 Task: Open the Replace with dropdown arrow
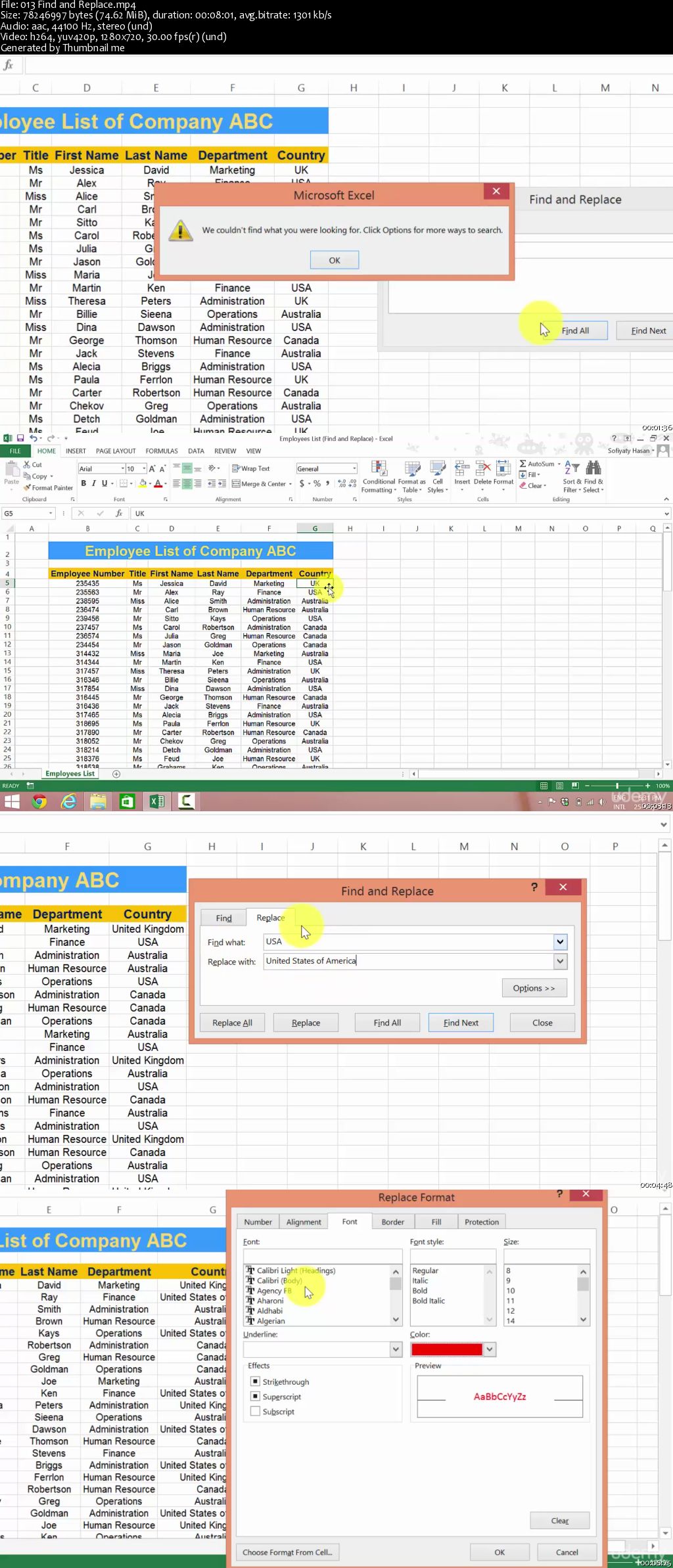click(x=560, y=961)
